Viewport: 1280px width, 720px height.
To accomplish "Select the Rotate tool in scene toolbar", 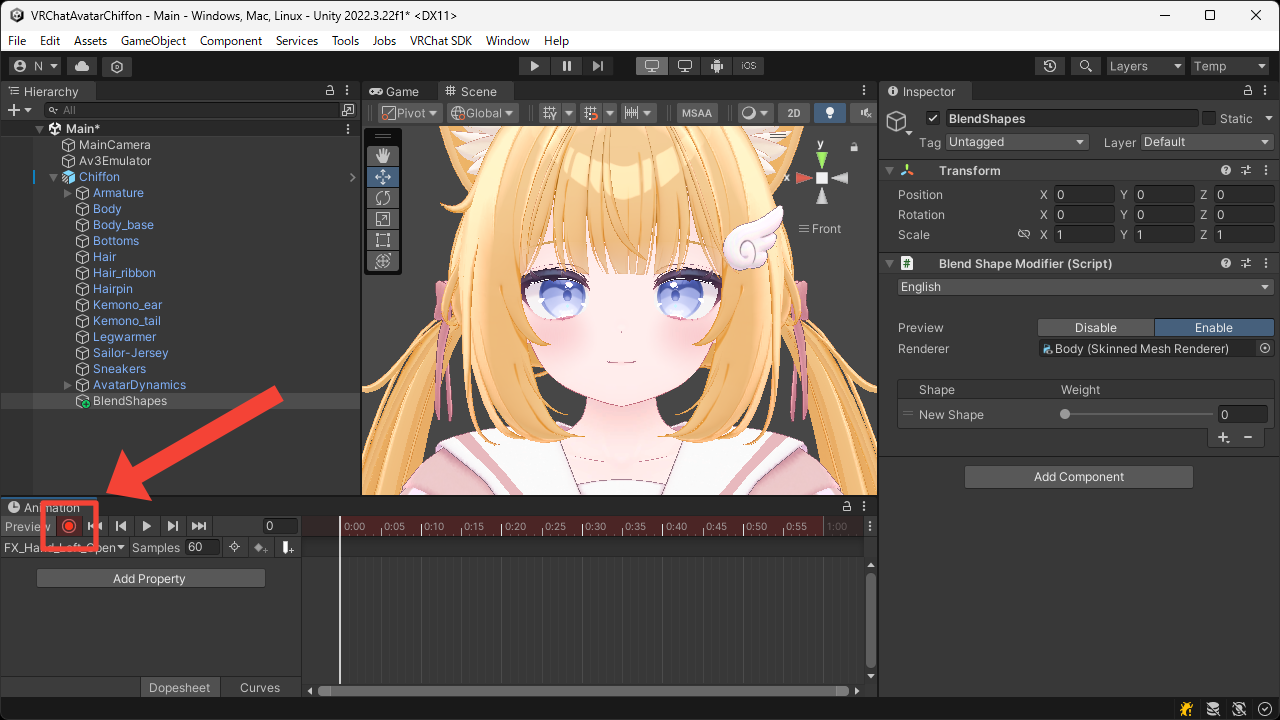I will tap(382, 198).
